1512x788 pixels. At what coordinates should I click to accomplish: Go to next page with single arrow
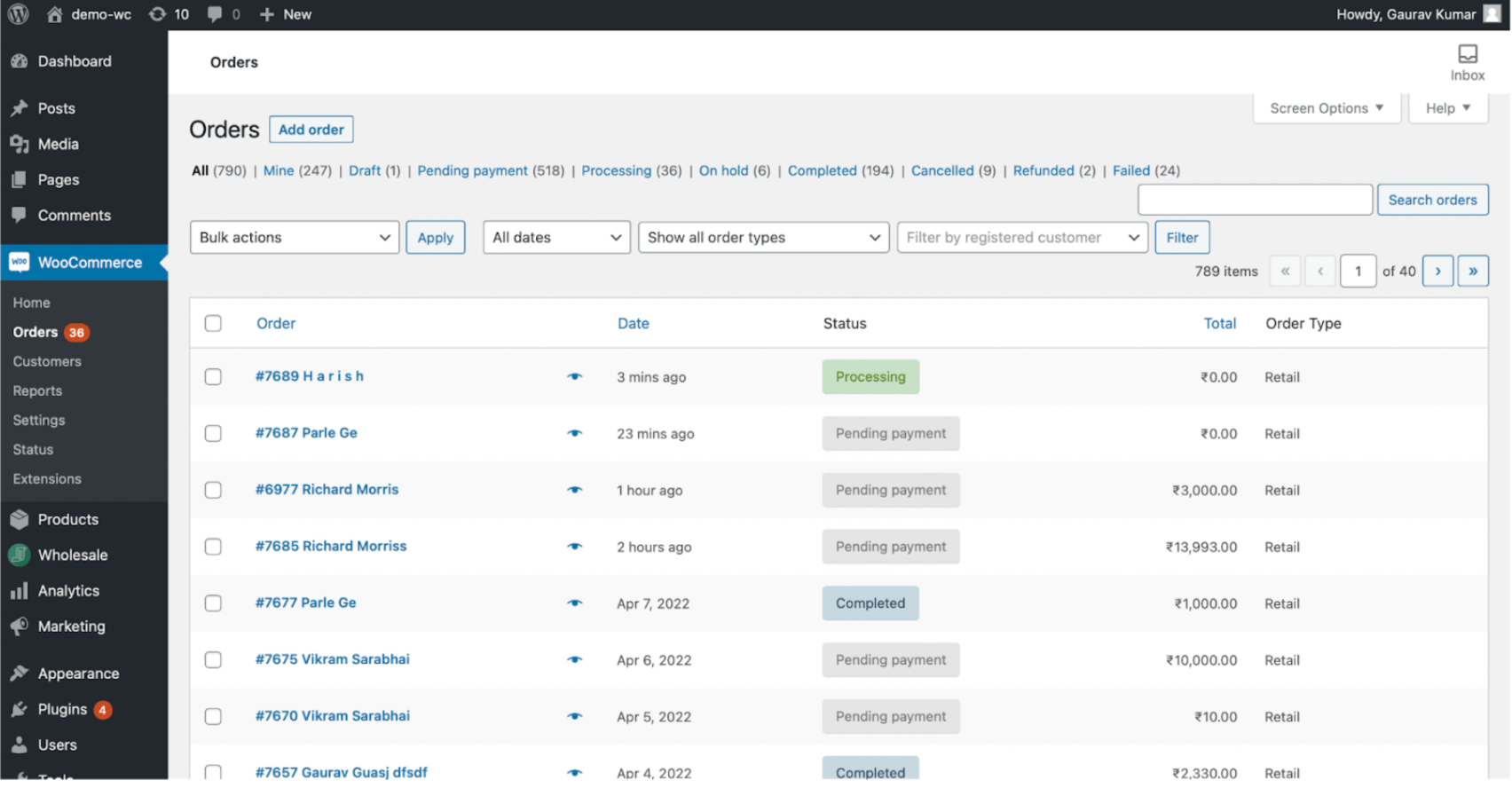1437,272
